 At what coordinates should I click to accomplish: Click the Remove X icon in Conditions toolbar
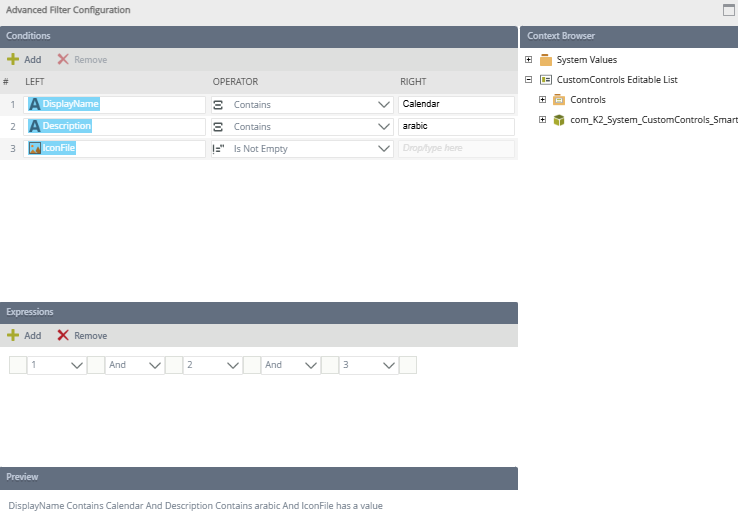pyautogui.click(x=63, y=59)
